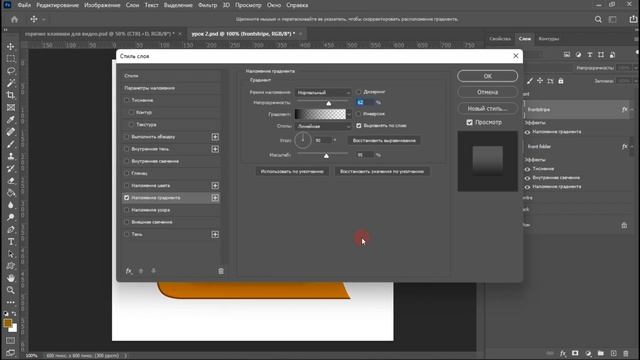Viewport: 640px width, 360px height.
Task: Toggle the Просмотр preview checkbox
Action: point(469,122)
